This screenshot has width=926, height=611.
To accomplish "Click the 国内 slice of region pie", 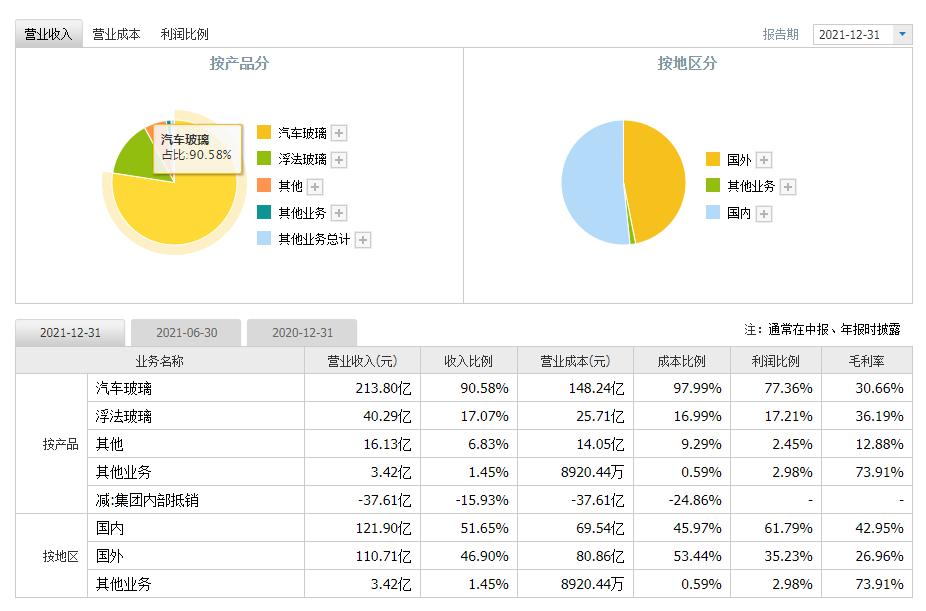I will [x=591, y=183].
